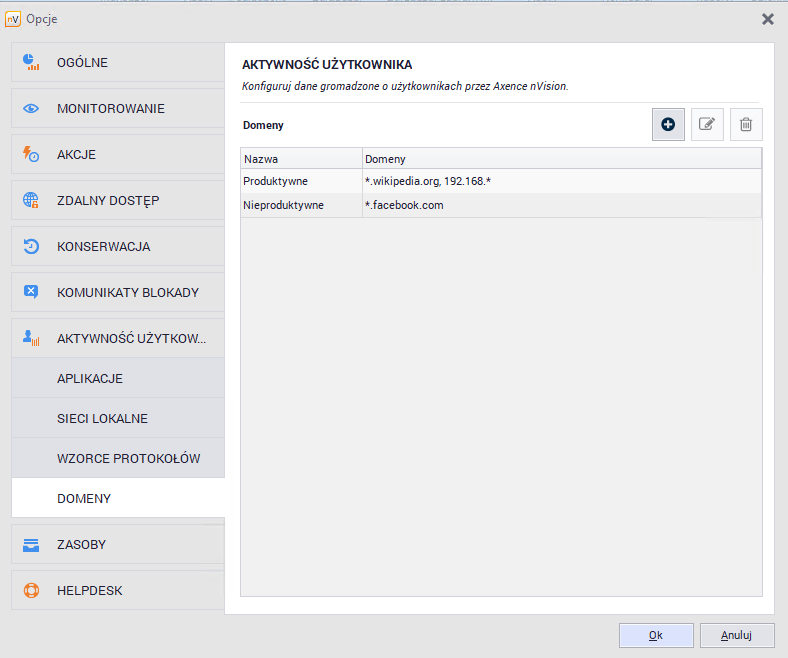
Task: Cancel with the Anuluj button
Action: [x=737, y=635]
